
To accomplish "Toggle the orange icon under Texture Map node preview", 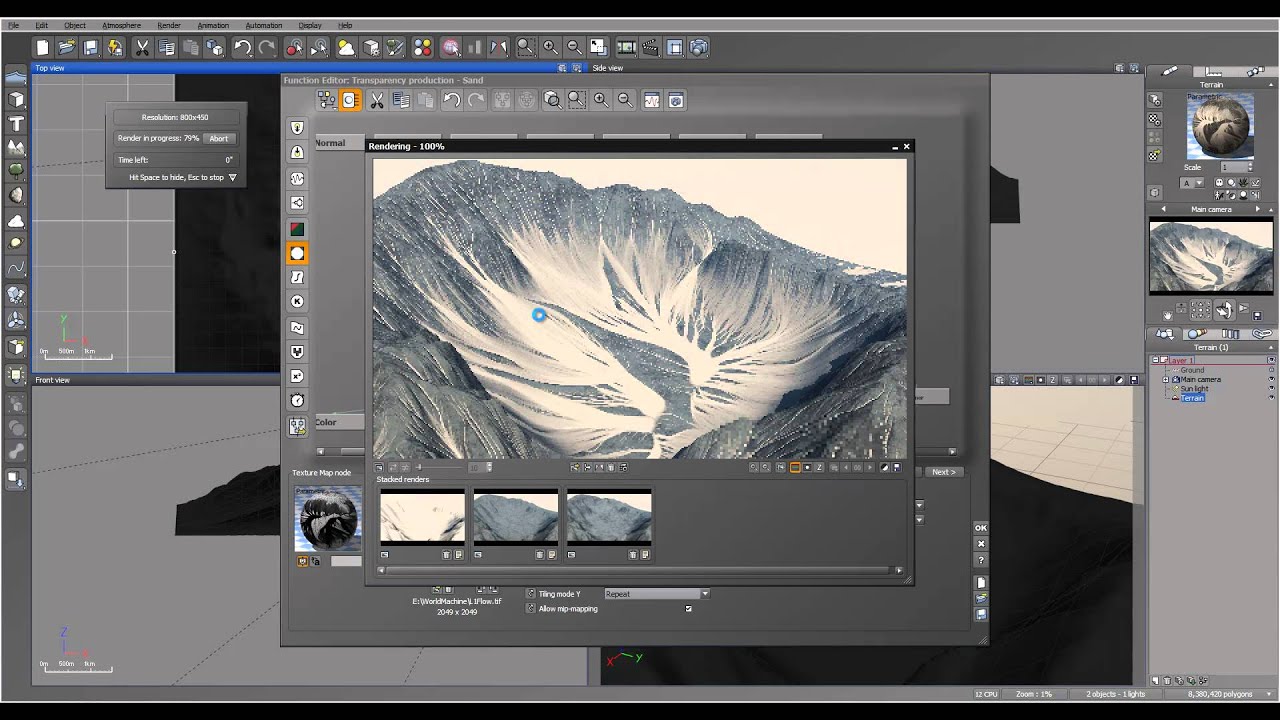I will pyautogui.click(x=302, y=562).
